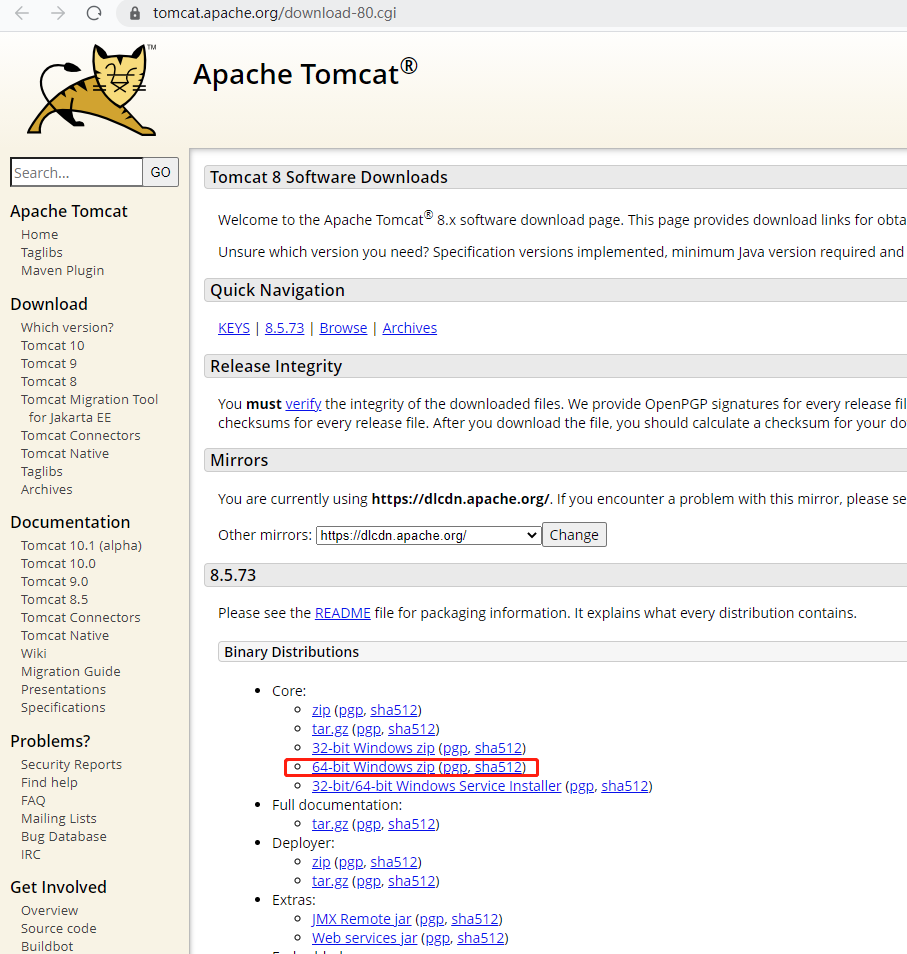Download 32-bit/64-bit Windows Service Installer

tap(436, 786)
